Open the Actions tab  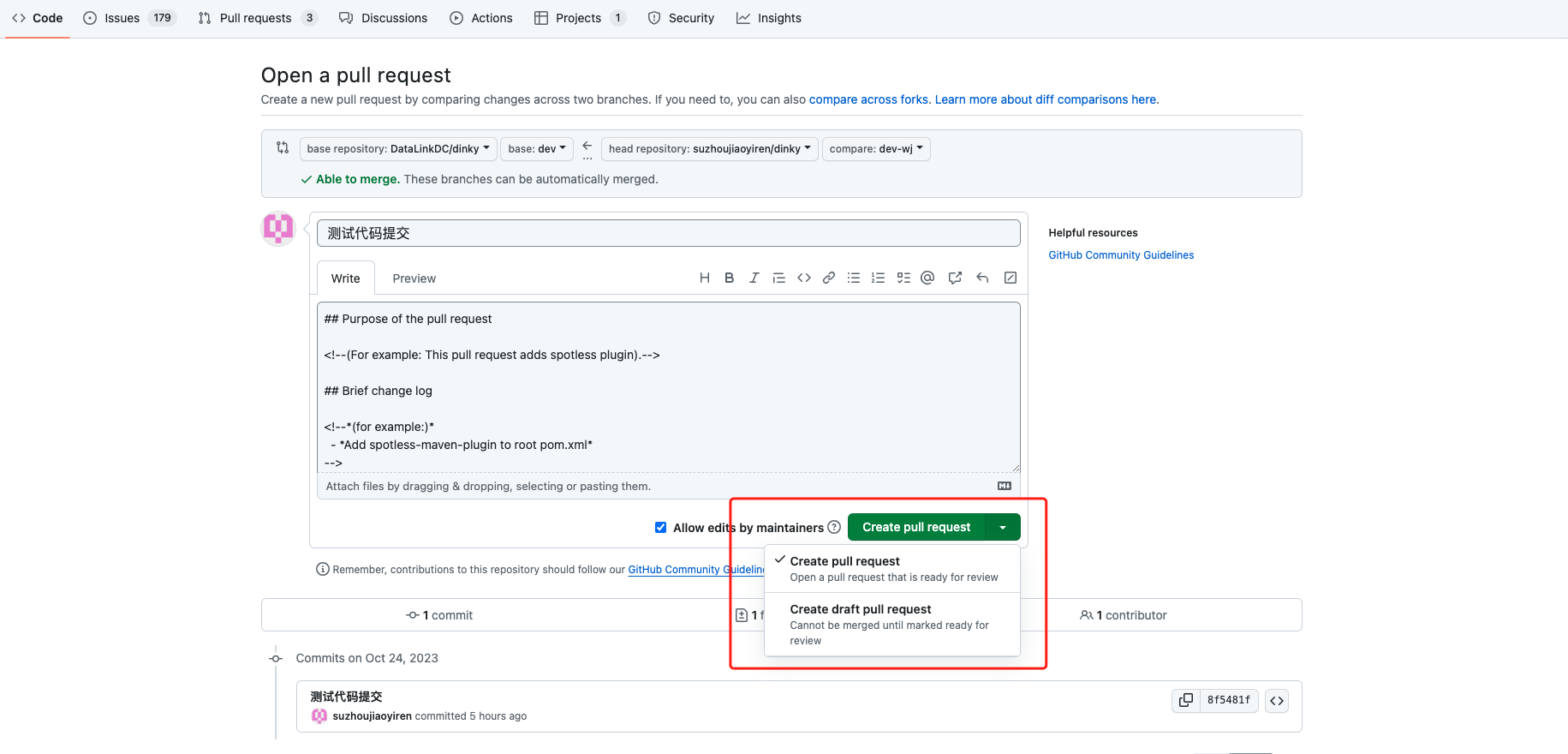481,18
